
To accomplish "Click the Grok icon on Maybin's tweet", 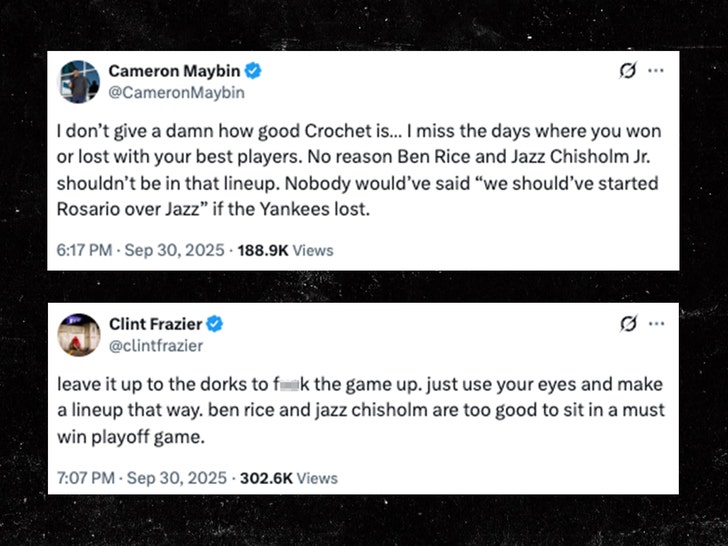I will [629, 72].
